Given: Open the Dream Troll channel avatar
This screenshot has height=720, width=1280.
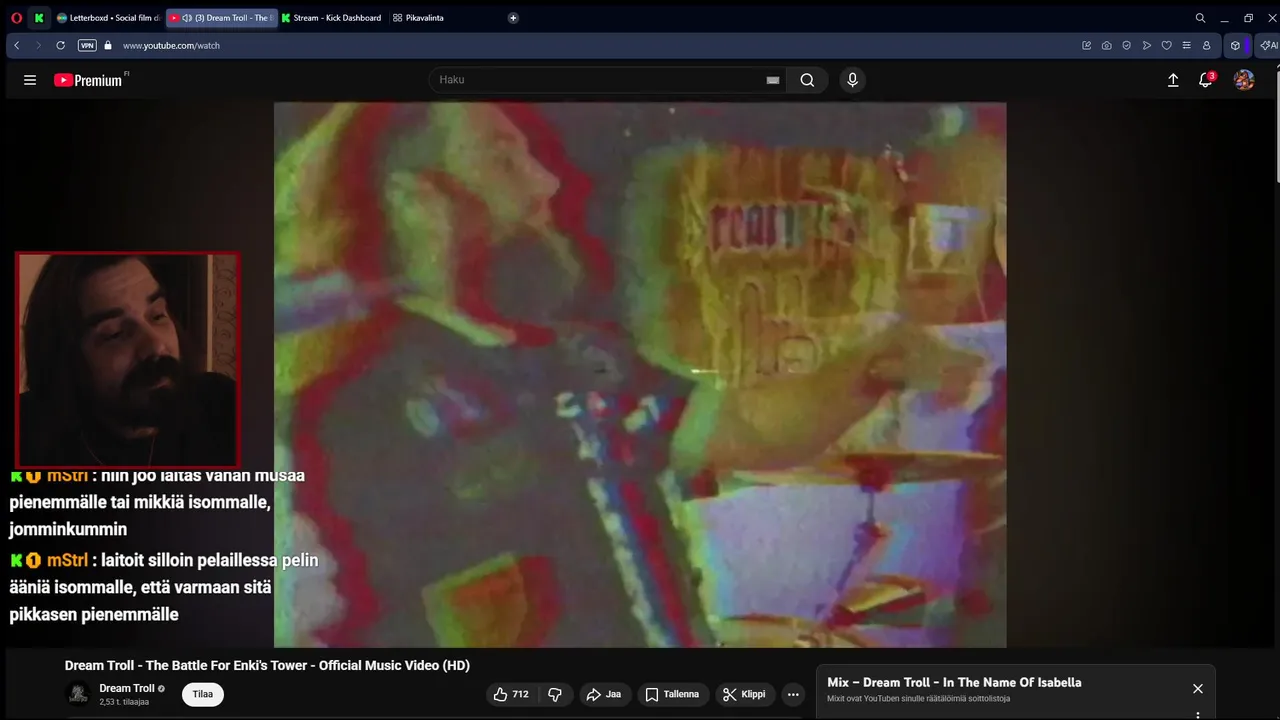Looking at the screenshot, I should point(78,694).
